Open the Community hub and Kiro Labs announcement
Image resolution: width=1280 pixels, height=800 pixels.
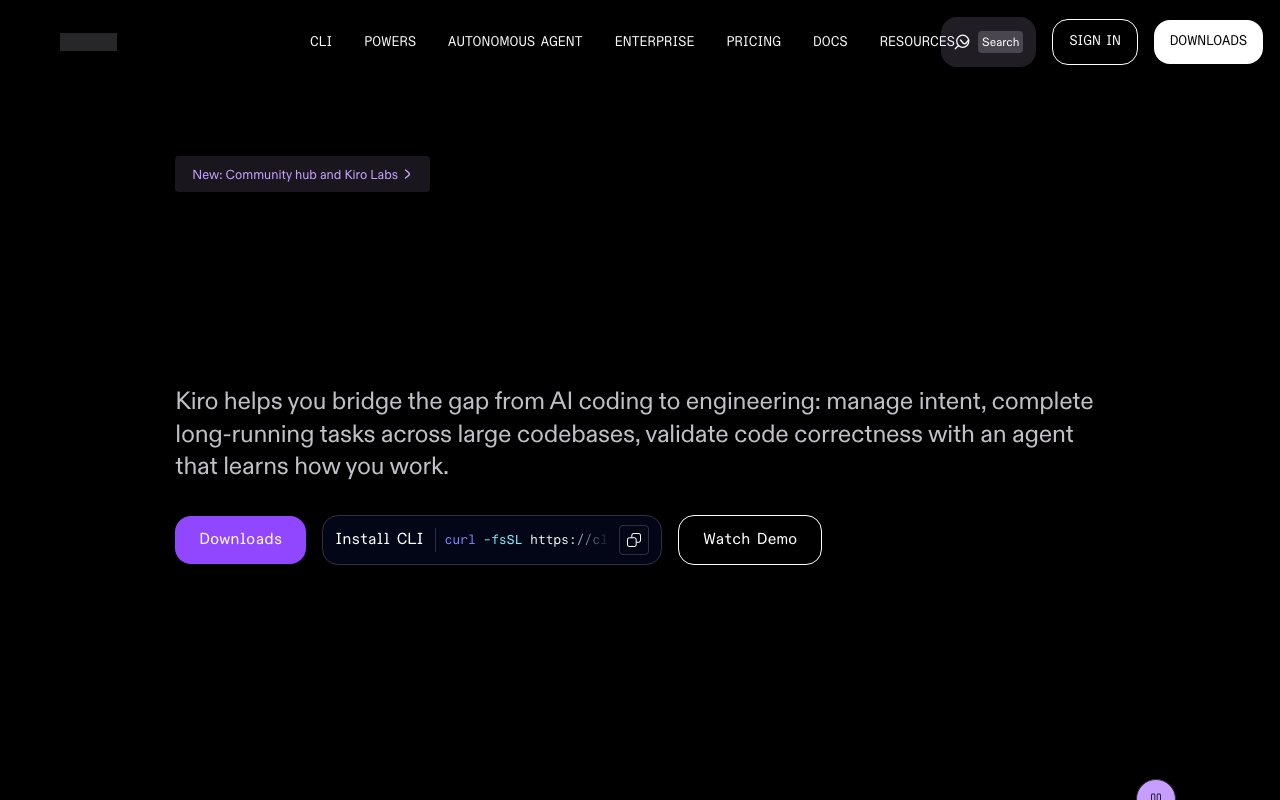pos(302,174)
